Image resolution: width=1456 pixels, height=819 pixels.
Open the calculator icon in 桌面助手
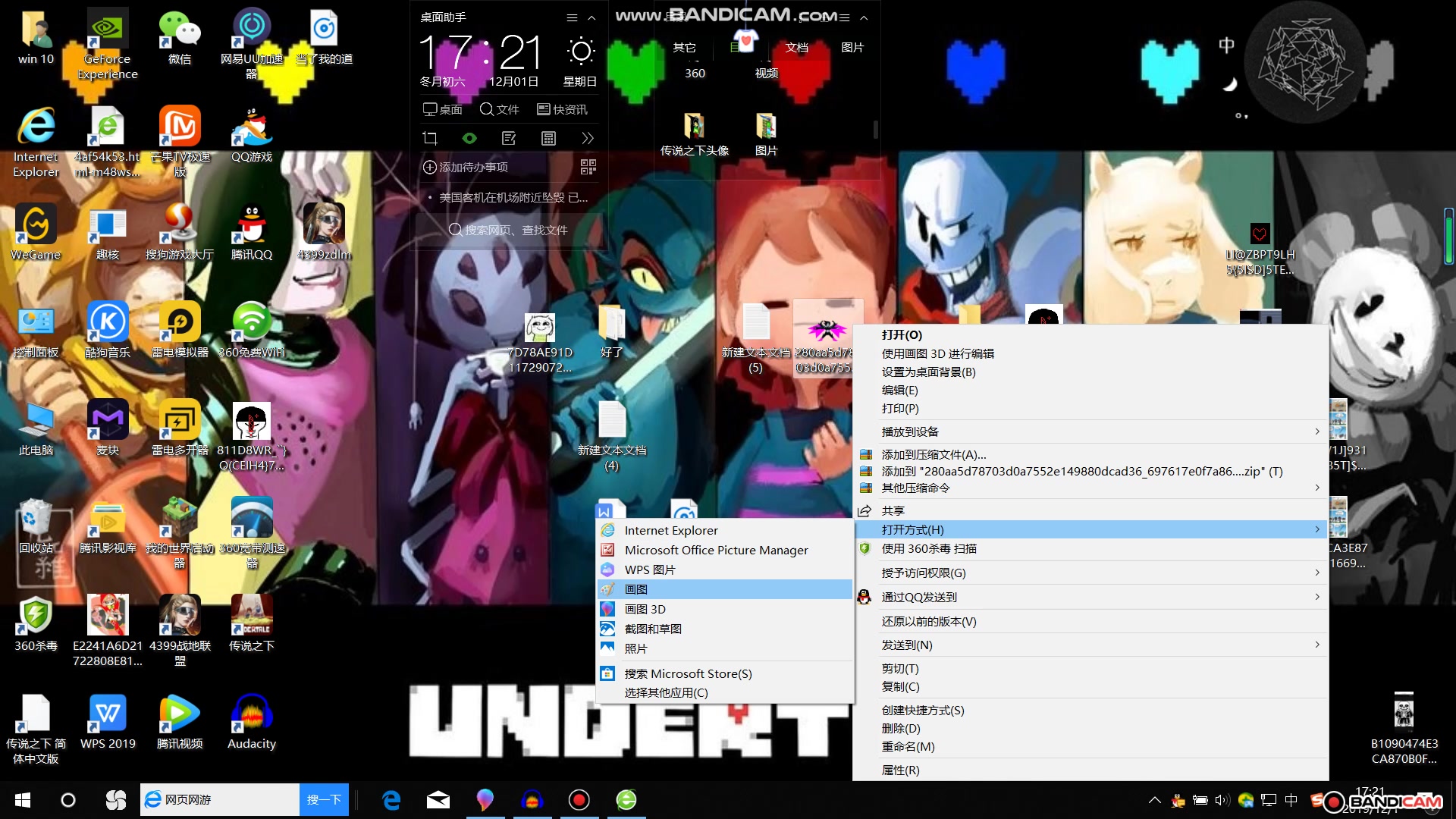548,138
